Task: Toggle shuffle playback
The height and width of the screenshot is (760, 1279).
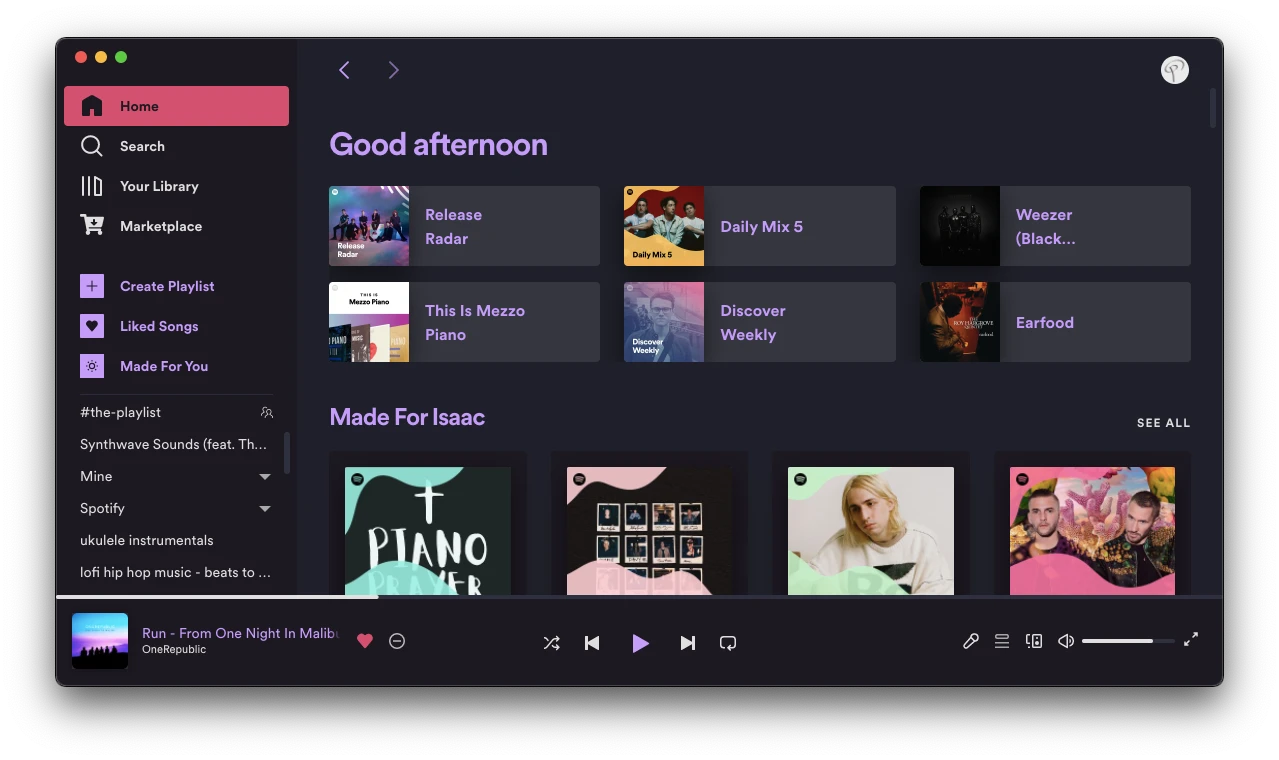Action: point(551,643)
